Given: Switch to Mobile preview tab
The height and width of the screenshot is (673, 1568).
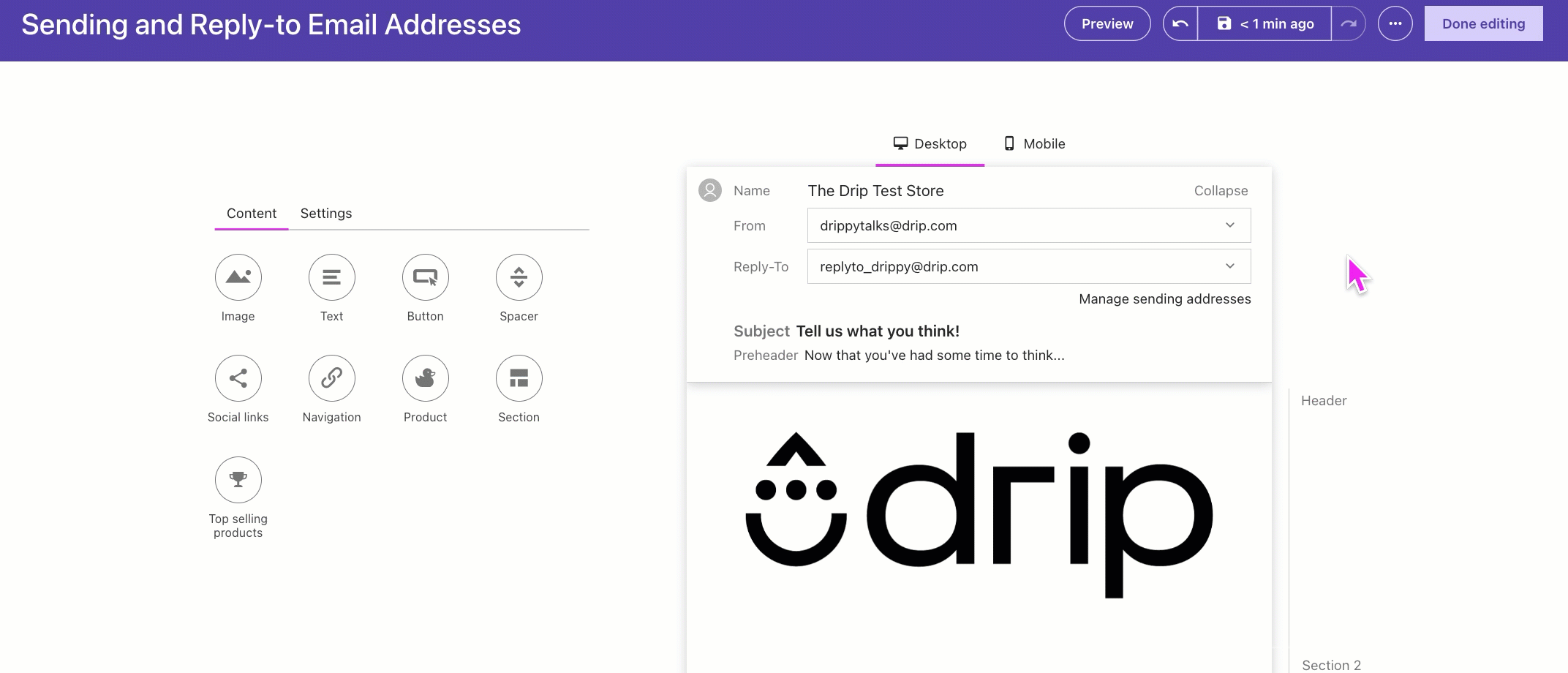Looking at the screenshot, I should pyautogui.click(x=1034, y=143).
